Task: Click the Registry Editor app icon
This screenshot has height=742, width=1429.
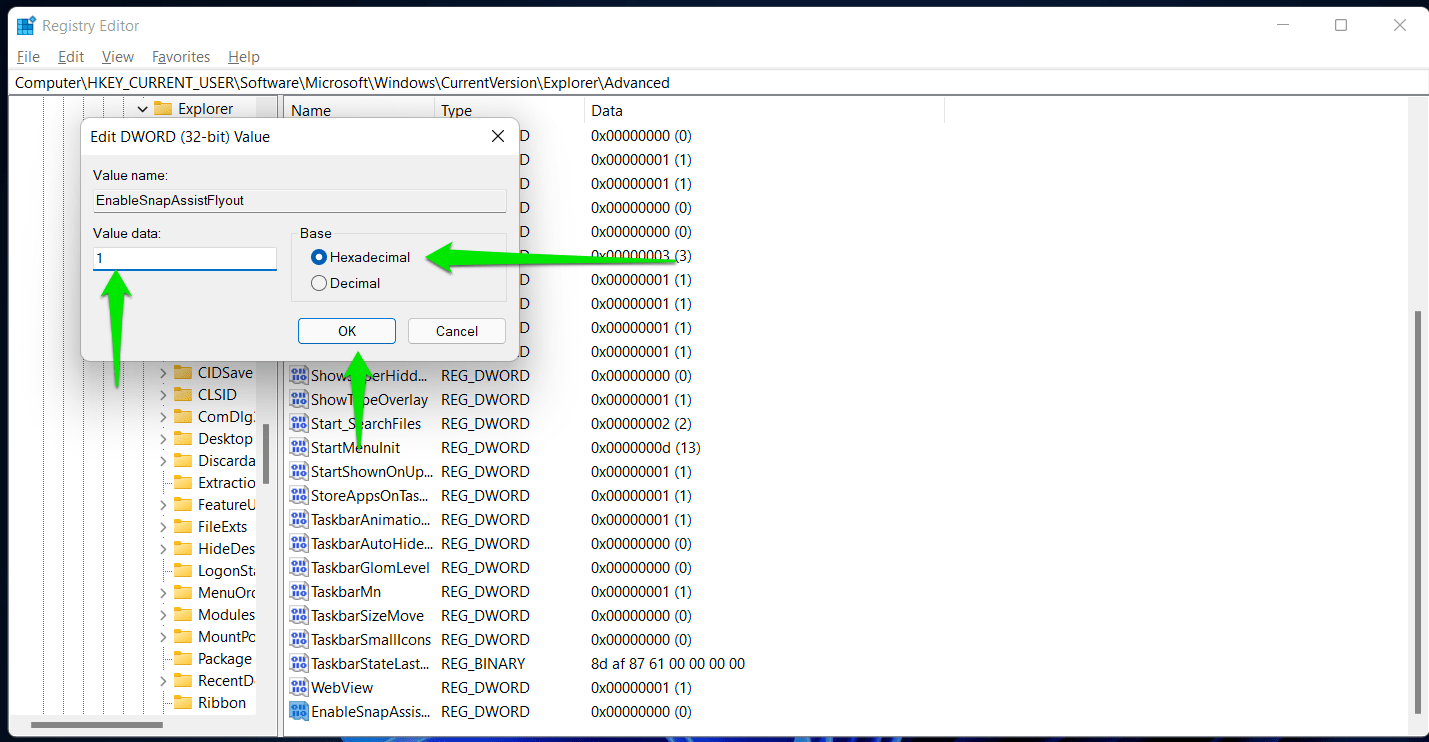Action: 26,26
